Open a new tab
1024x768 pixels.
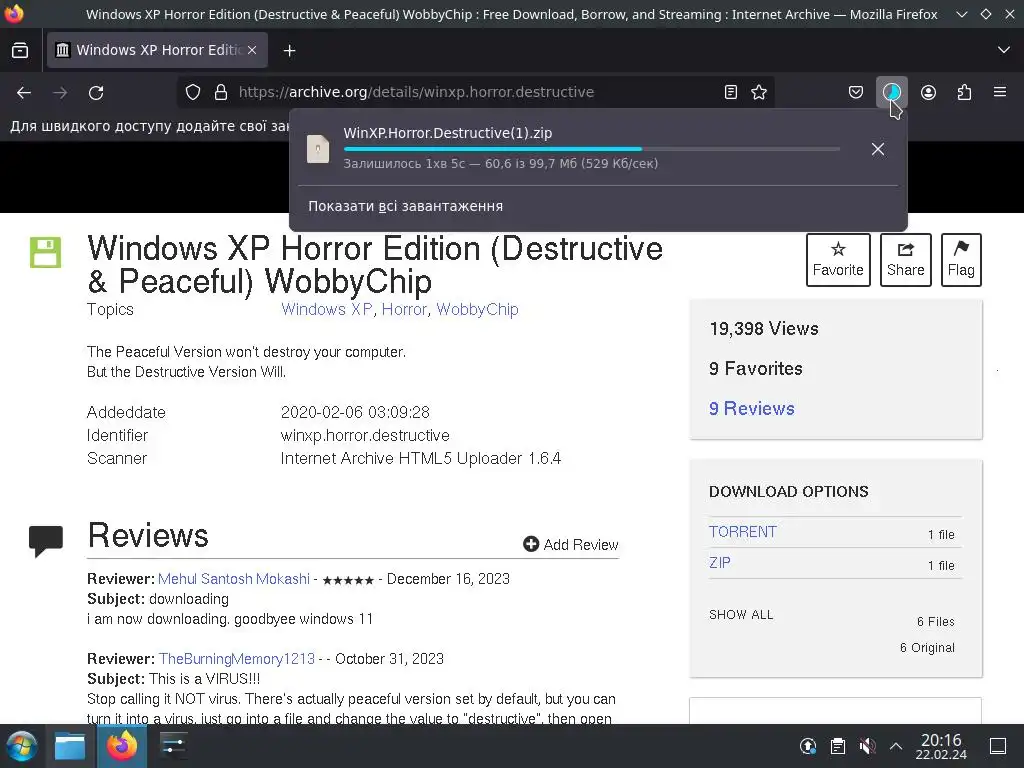[x=289, y=50]
